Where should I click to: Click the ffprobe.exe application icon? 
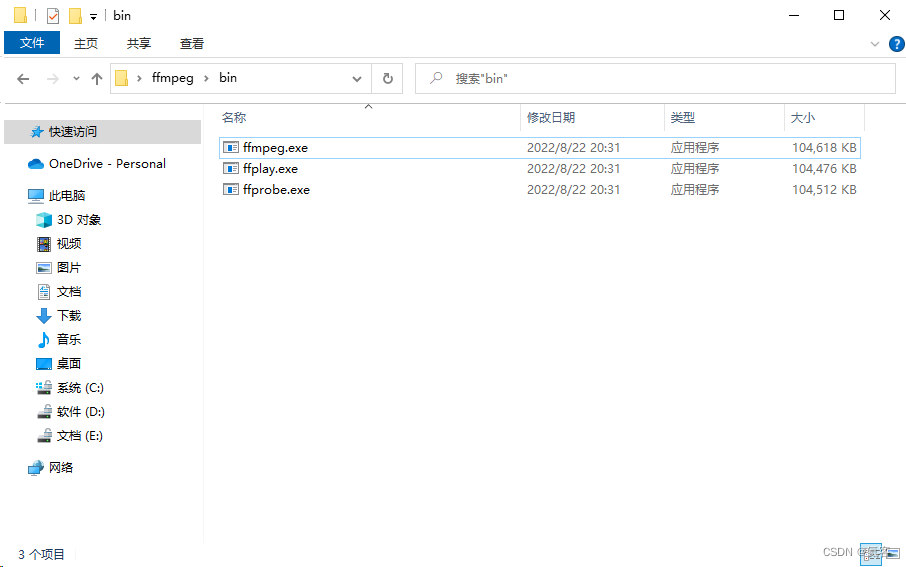(231, 190)
